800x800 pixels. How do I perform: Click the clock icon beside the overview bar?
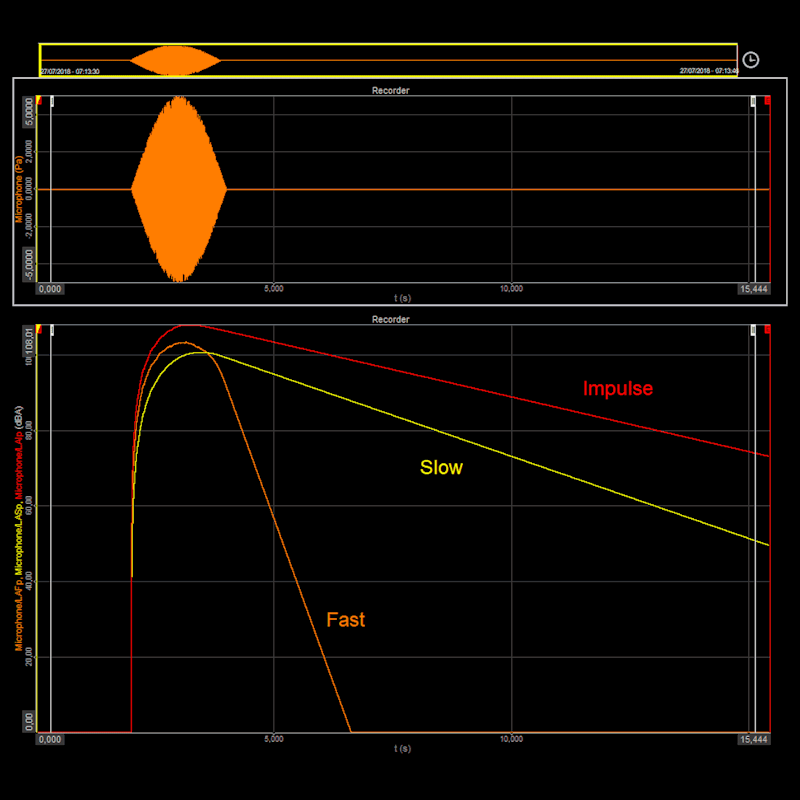[751, 60]
